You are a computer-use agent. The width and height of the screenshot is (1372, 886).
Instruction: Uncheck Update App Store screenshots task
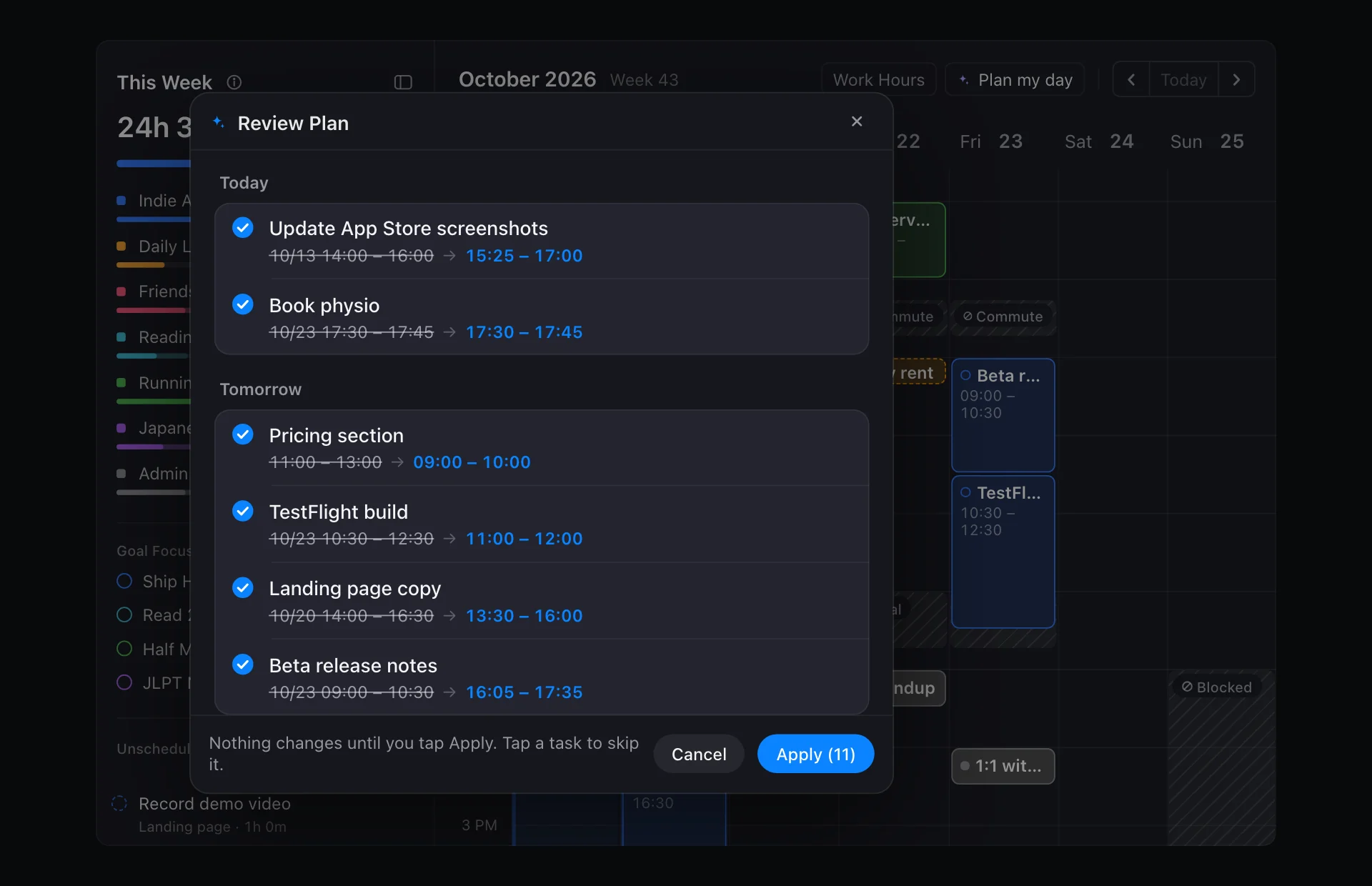[243, 228]
